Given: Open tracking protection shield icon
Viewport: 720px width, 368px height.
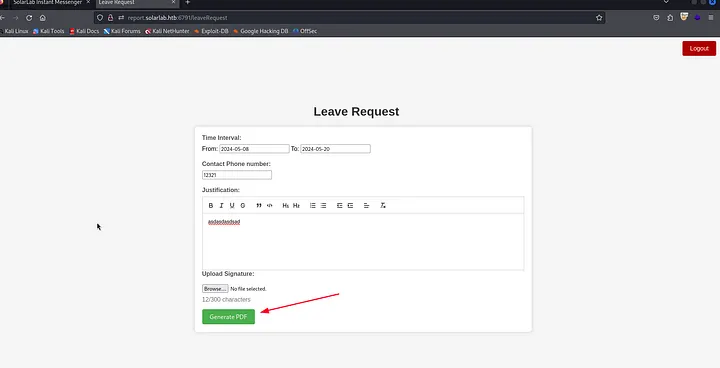Looking at the screenshot, I should pos(100,17).
